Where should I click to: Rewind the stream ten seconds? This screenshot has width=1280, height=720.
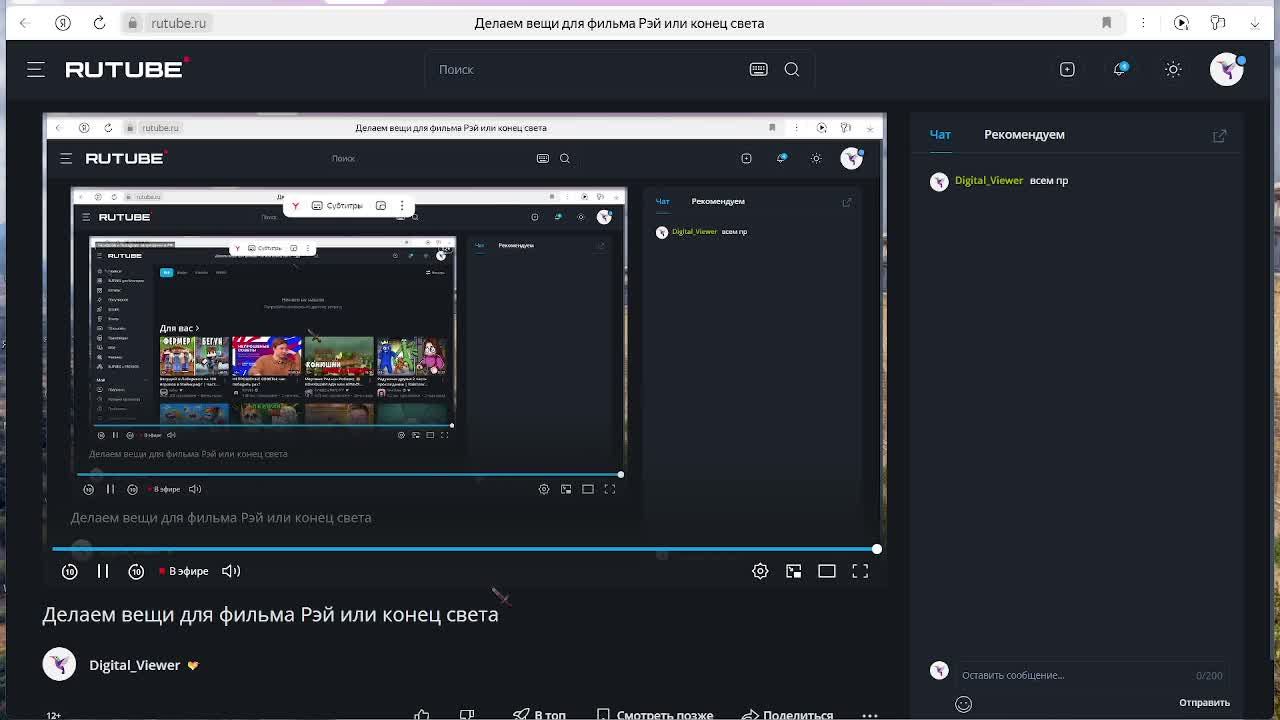click(70, 571)
